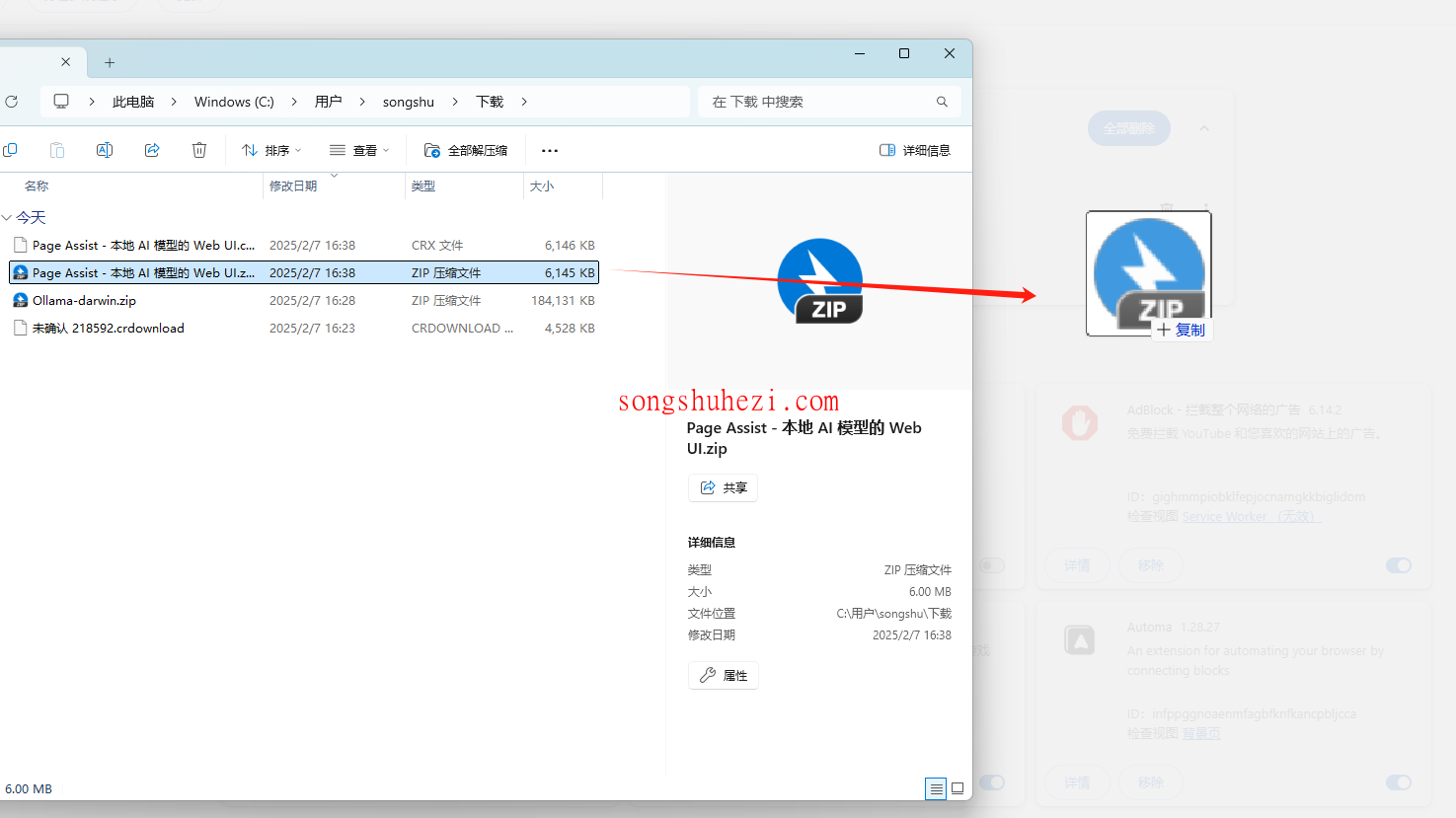The height and width of the screenshot is (818, 1456).
Task: Click 移除 on the Automa card
Action: pyautogui.click(x=1150, y=782)
